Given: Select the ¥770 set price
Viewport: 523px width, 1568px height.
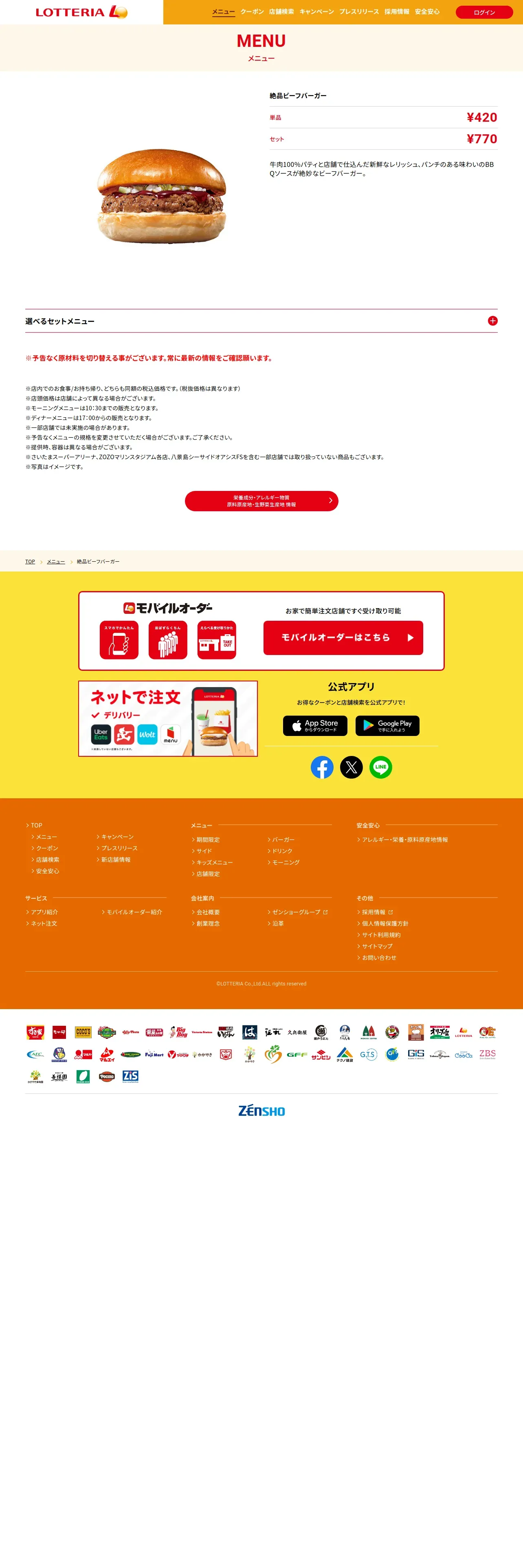Looking at the screenshot, I should (x=481, y=139).
